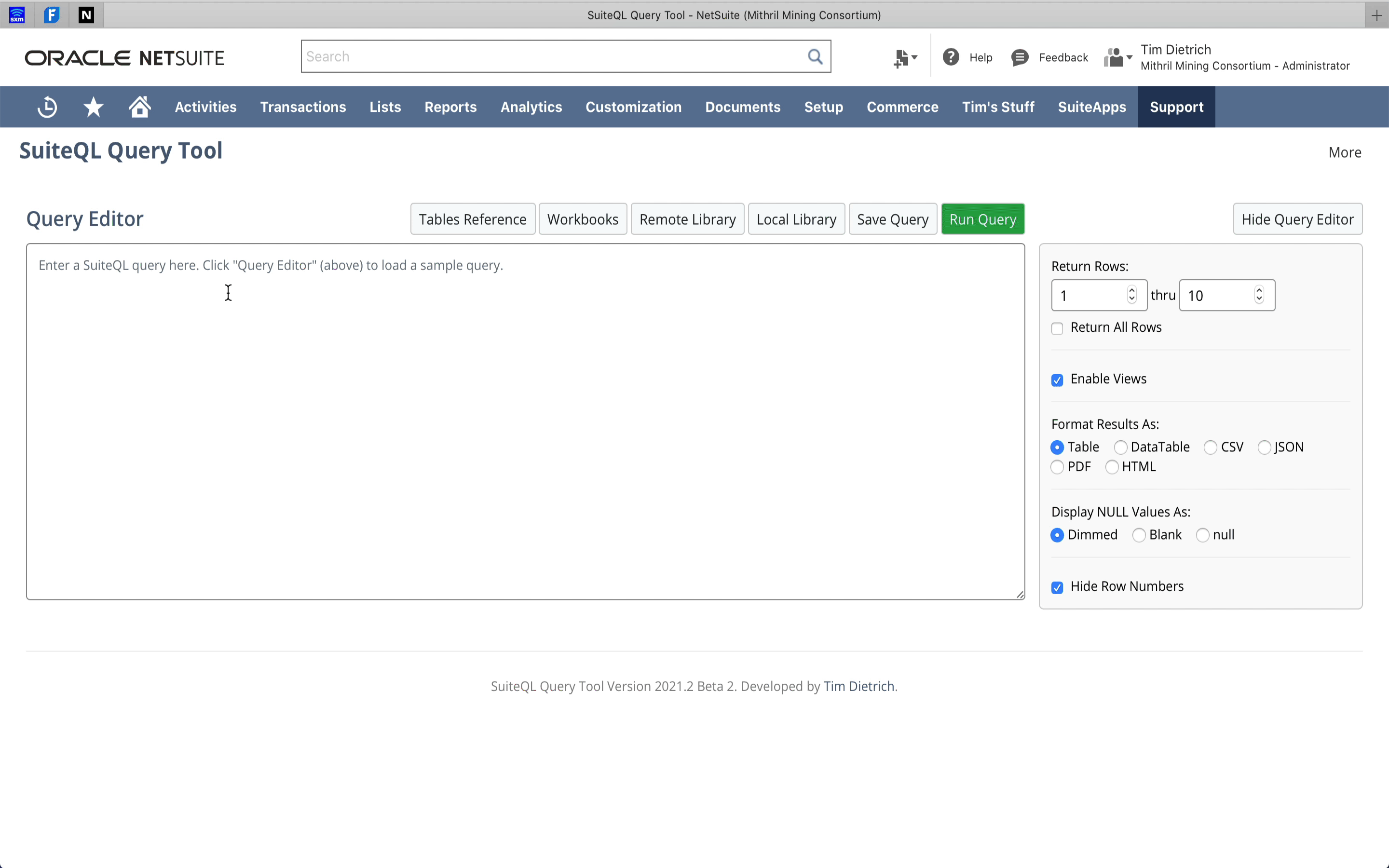This screenshot has height=868, width=1389.
Task: Open the Transactions menu
Action: click(x=303, y=107)
